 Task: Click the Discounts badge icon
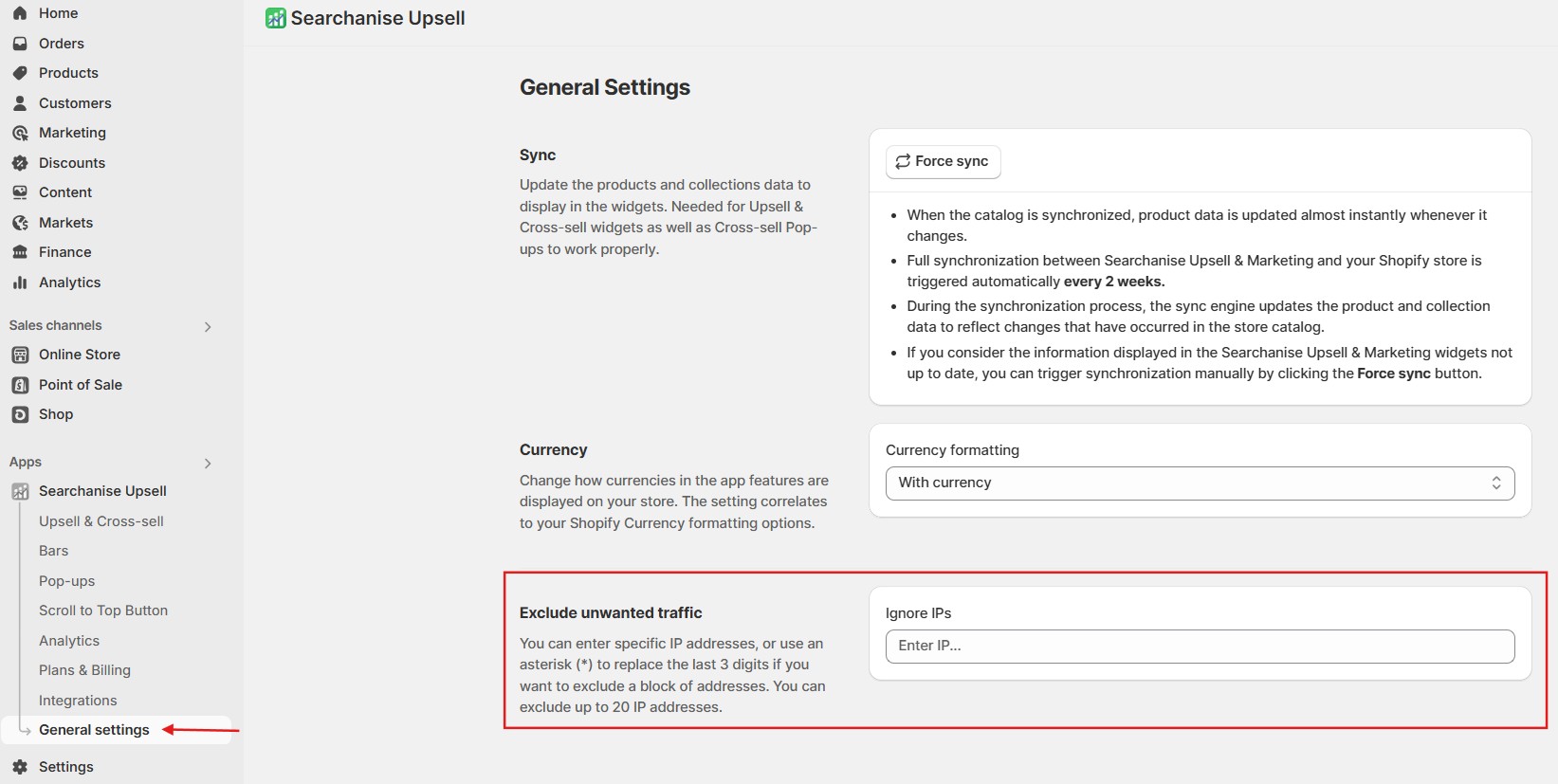pos(20,163)
